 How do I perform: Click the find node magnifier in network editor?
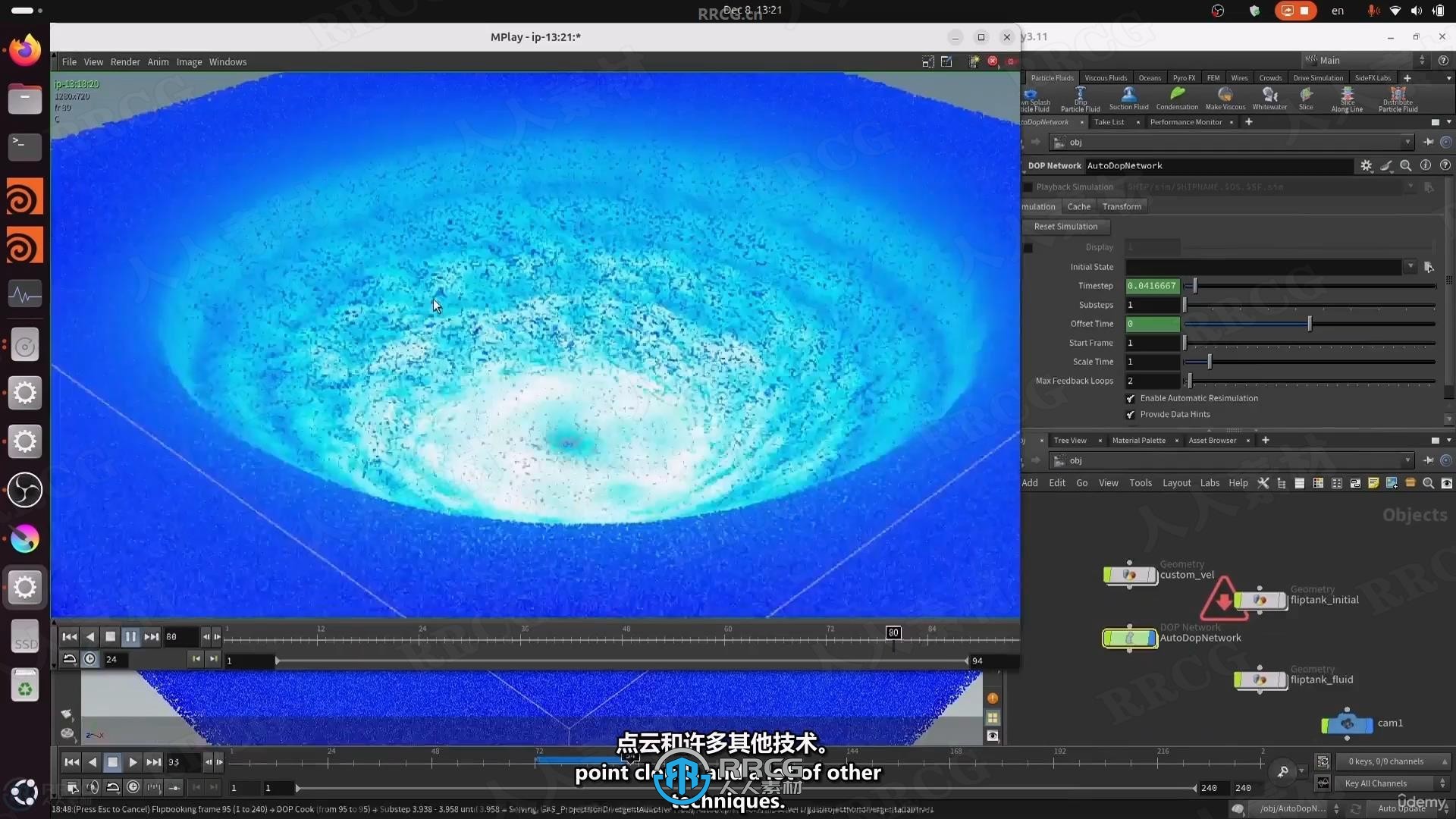point(1429,483)
